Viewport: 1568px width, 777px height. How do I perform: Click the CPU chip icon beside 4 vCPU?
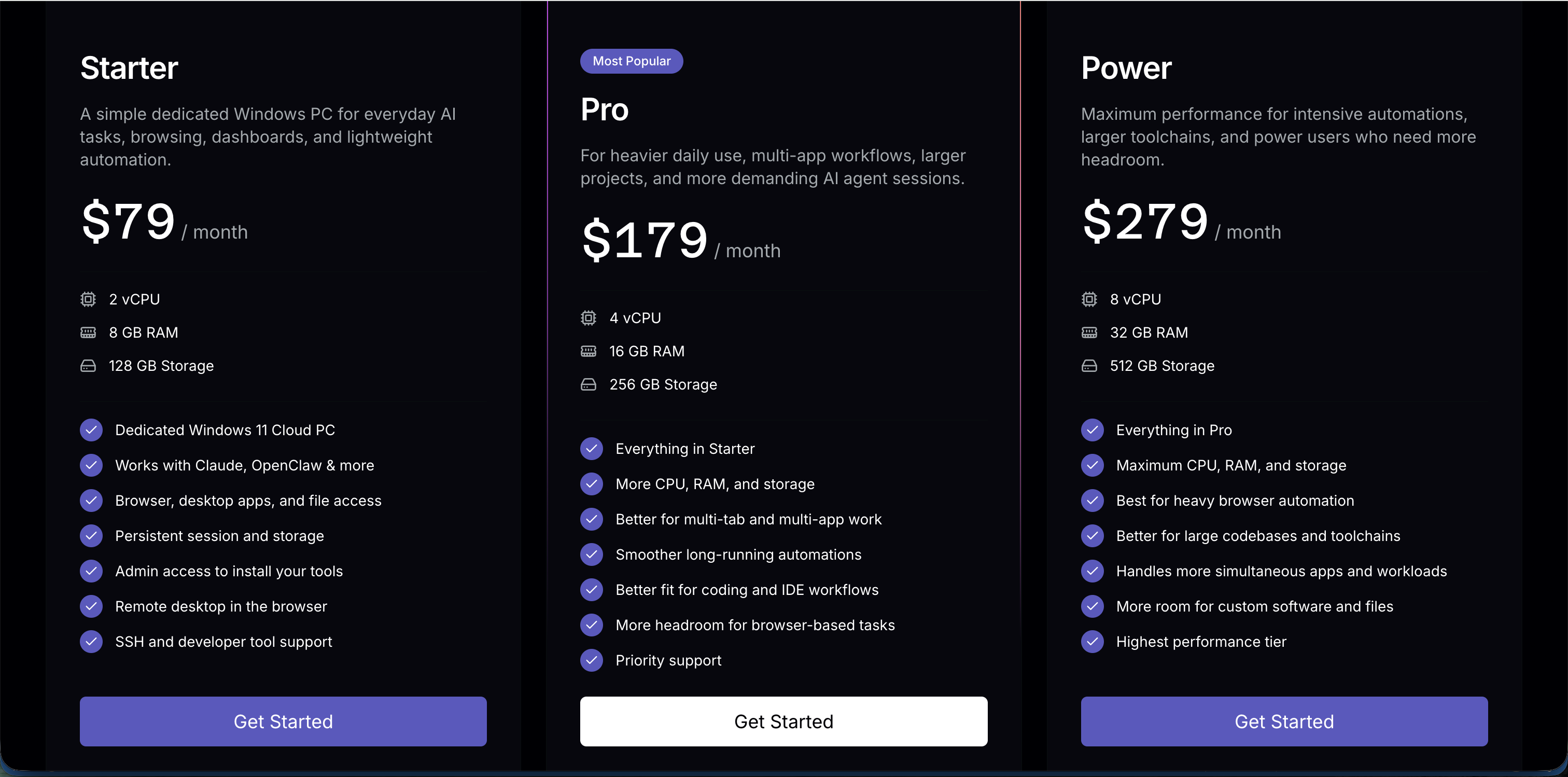click(x=589, y=318)
